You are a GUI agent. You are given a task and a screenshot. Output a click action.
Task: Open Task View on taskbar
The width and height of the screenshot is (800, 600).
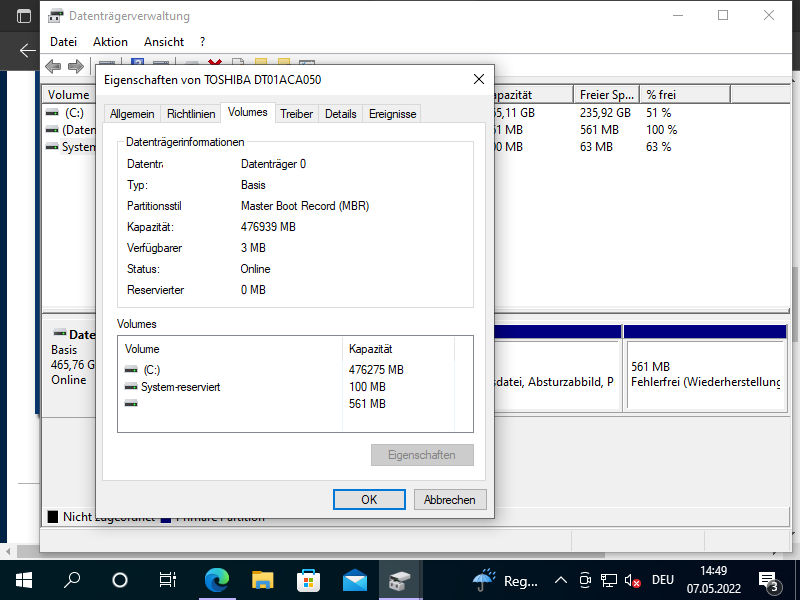coord(168,580)
